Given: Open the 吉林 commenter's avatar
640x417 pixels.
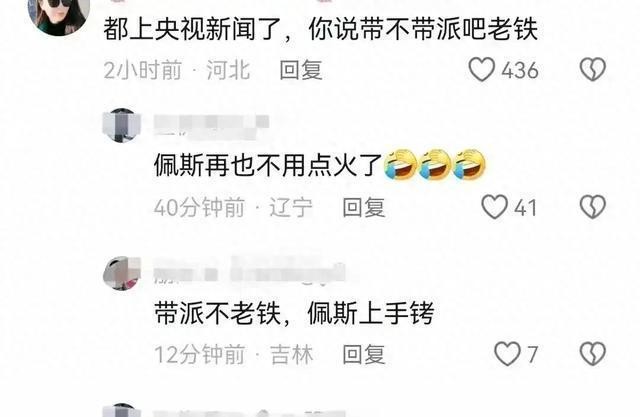Looking at the screenshot, I should [121, 273].
